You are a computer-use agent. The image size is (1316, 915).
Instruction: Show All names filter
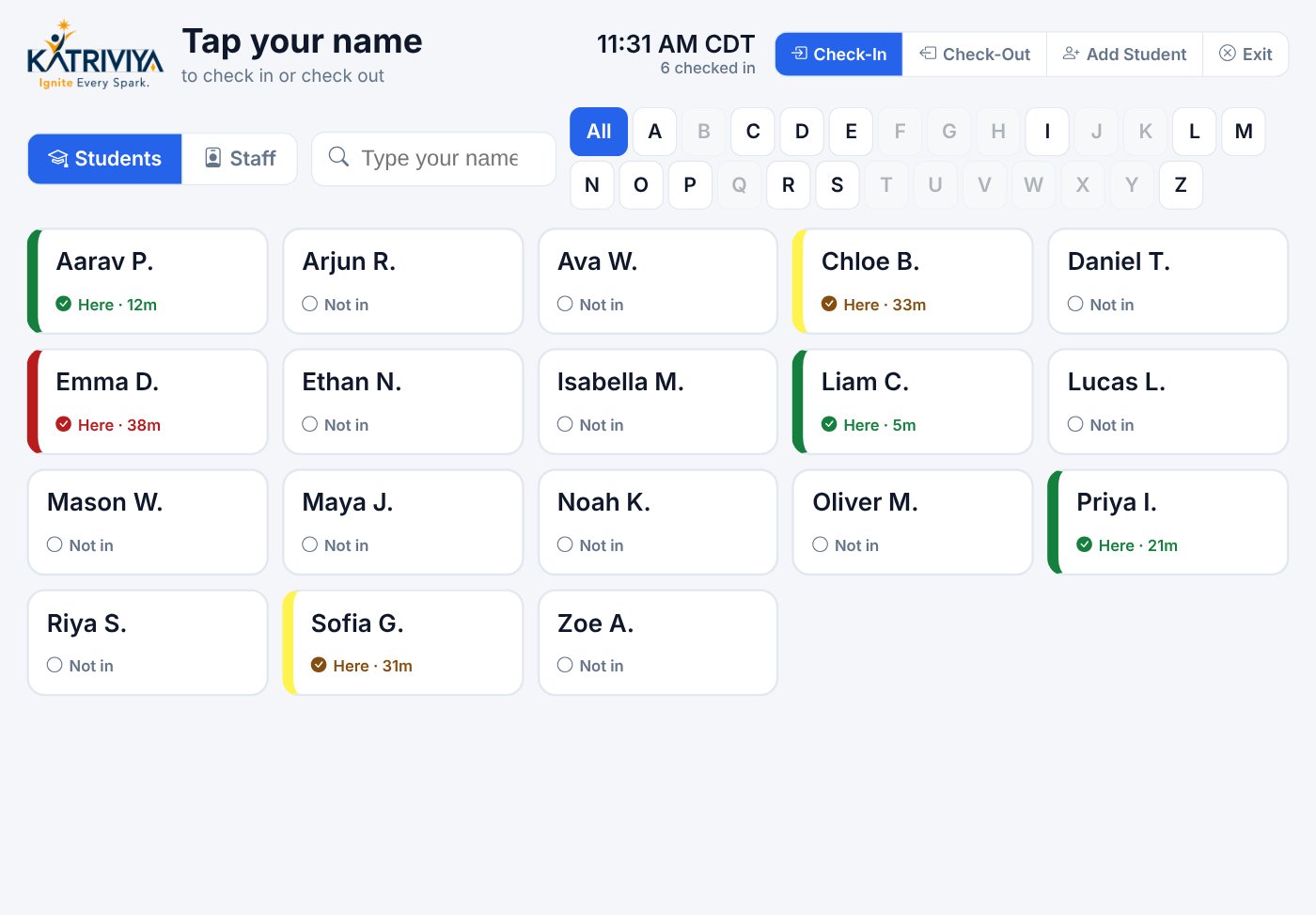[x=599, y=132]
